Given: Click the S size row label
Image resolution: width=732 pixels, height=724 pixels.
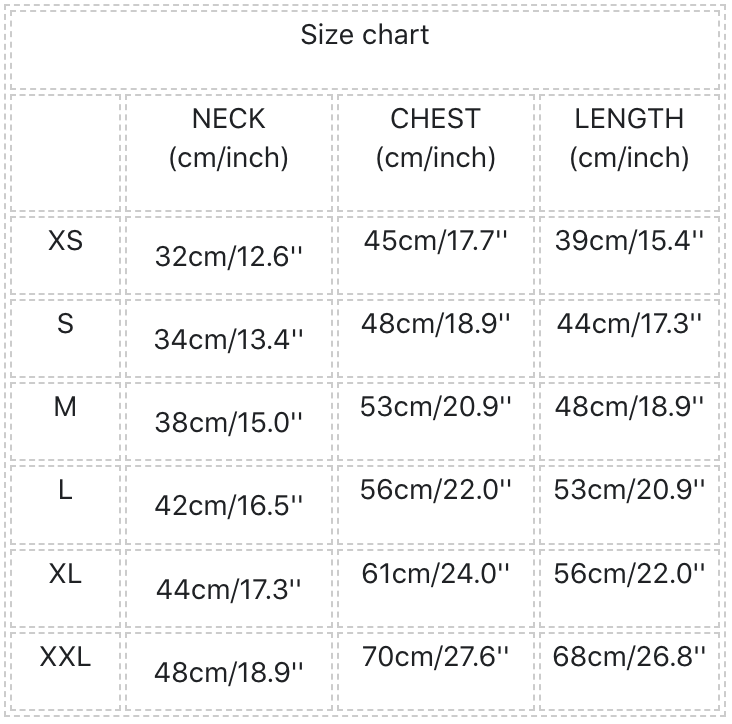Looking at the screenshot, I should coord(66,324).
